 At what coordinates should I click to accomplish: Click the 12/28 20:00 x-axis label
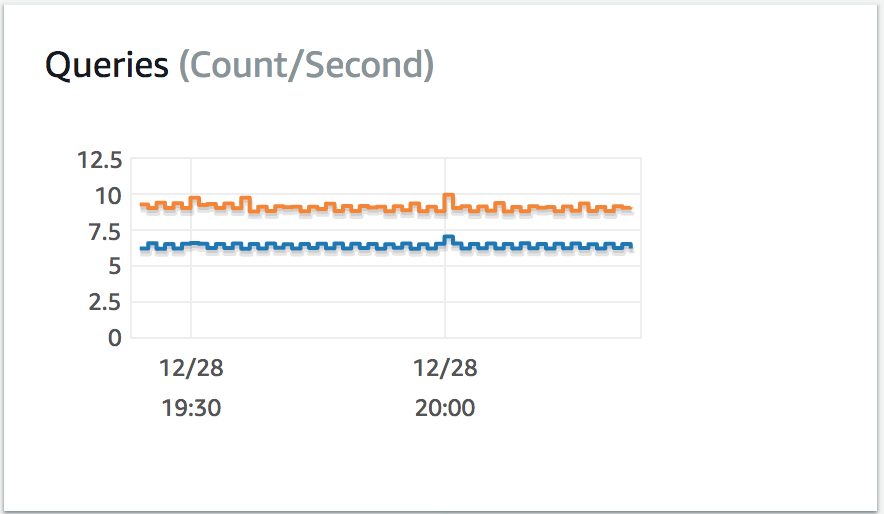tap(445, 388)
